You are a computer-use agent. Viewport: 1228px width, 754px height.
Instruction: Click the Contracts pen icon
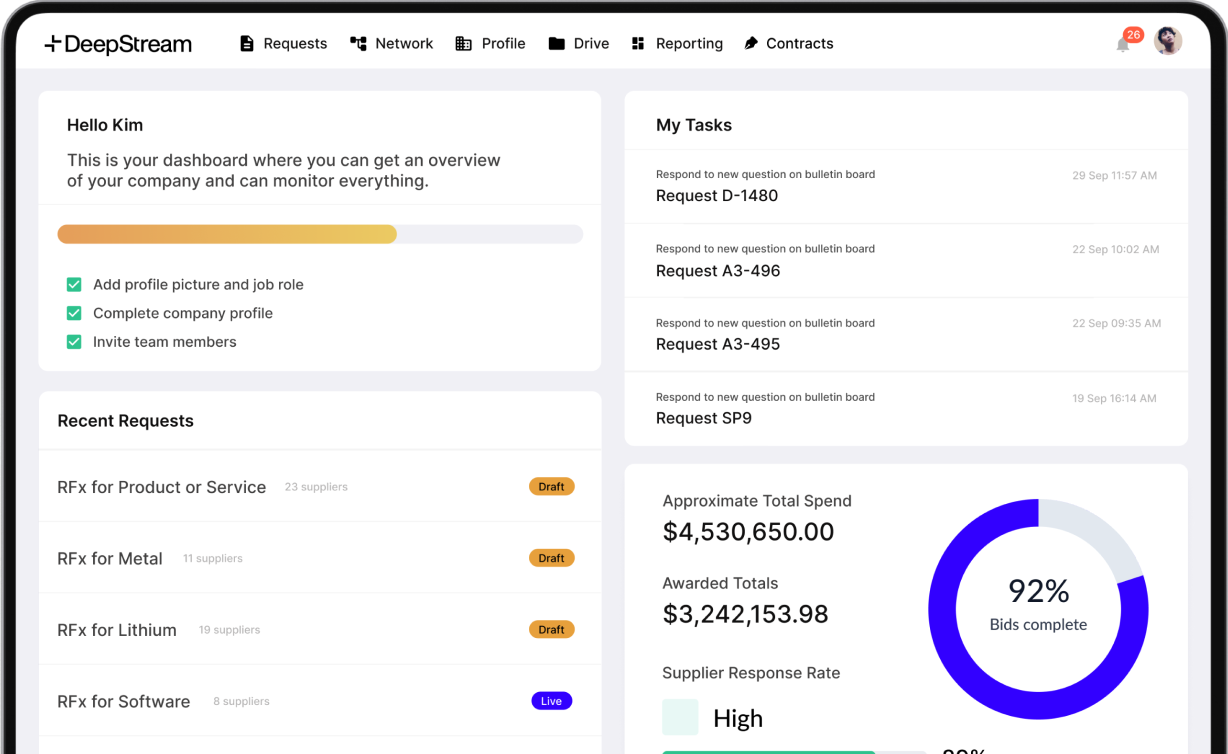pos(751,44)
